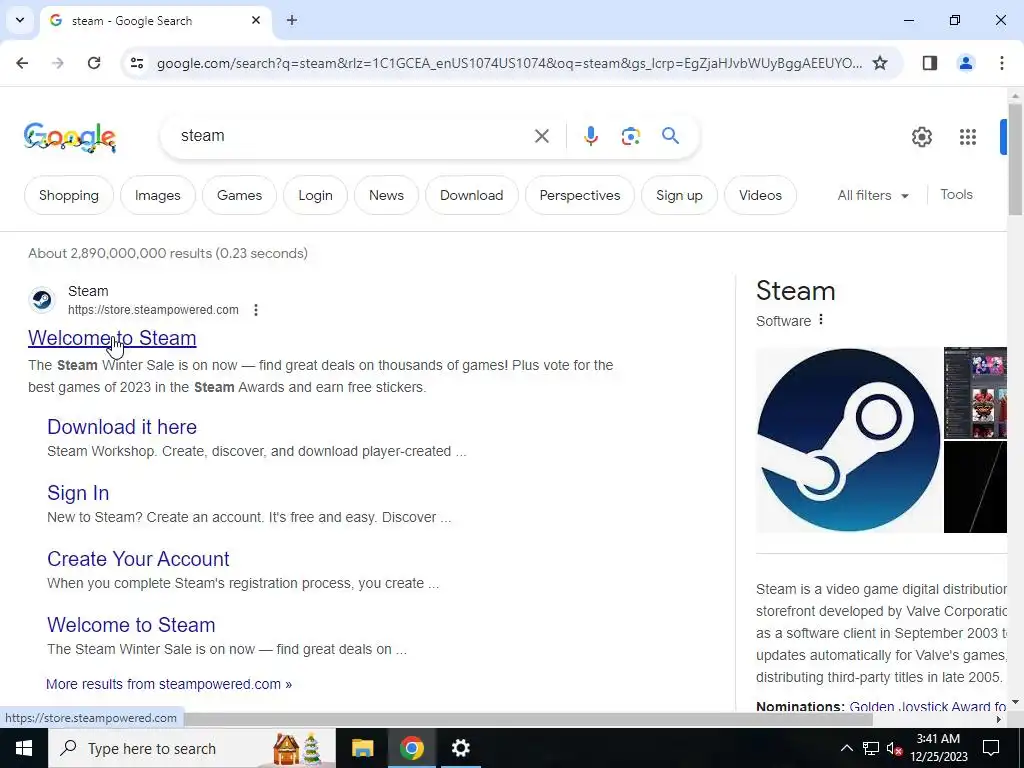
Task: Click the forward navigation arrow
Action: 58,63
